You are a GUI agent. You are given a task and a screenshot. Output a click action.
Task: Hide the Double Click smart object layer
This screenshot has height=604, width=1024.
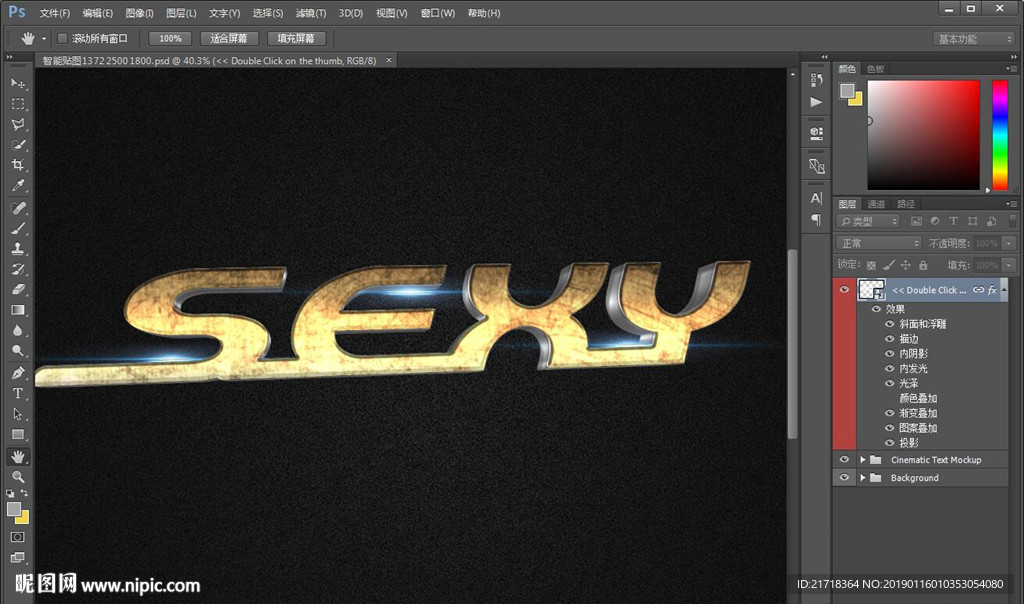[844, 289]
